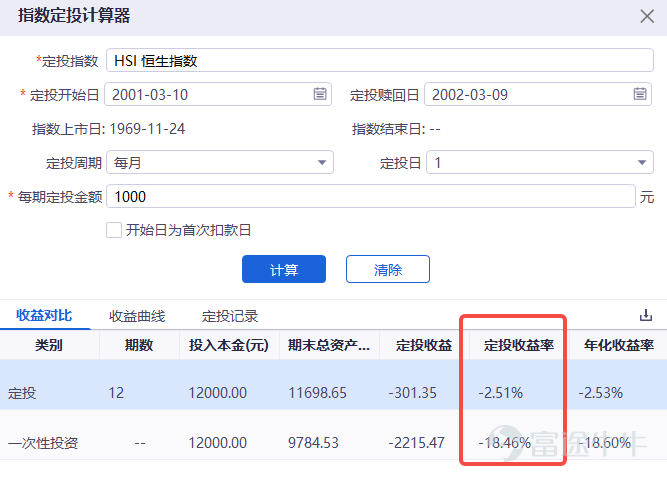Image resolution: width=667 pixels, height=480 pixels.
Task: Click the 定投开始日 date field 2001-03-10
Action: [x=218, y=94]
